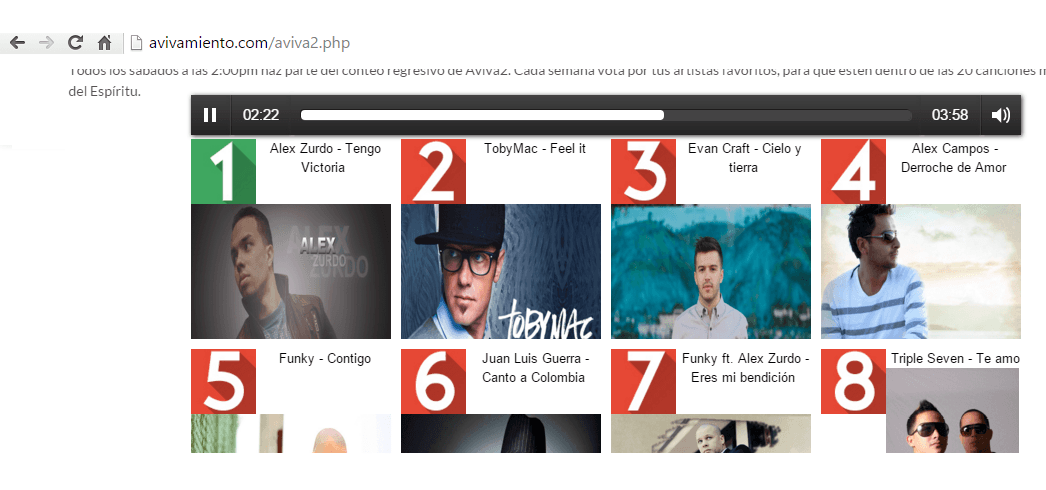Pause the audio player
The image size is (1046, 490).
[x=210, y=115]
